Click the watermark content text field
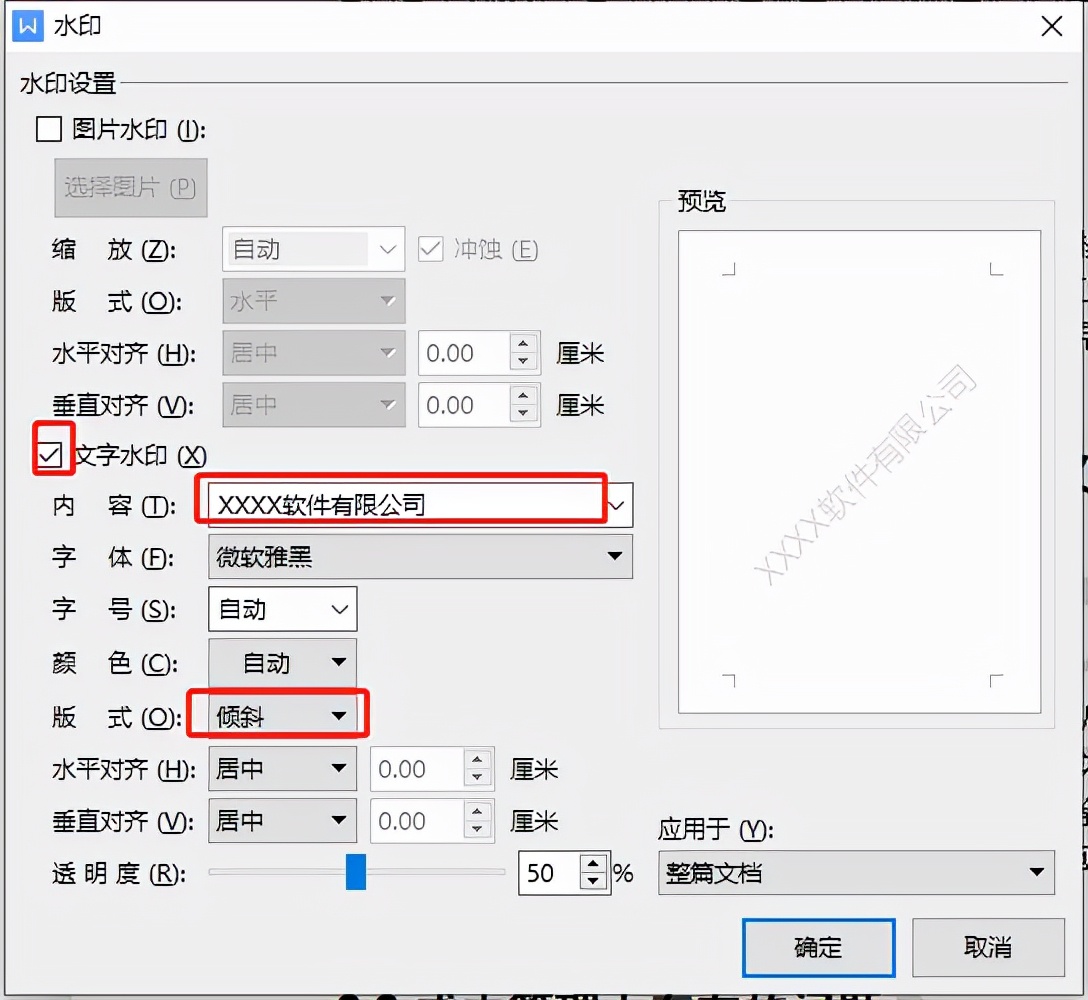The height and width of the screenshot is (1000, 1088). pos(406,505)
